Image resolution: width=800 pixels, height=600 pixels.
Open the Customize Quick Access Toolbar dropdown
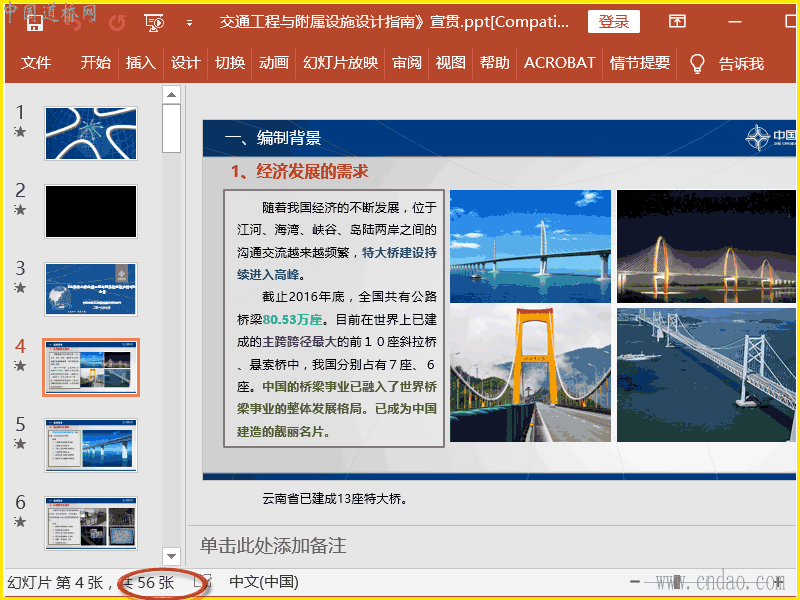tap(189, 23)
